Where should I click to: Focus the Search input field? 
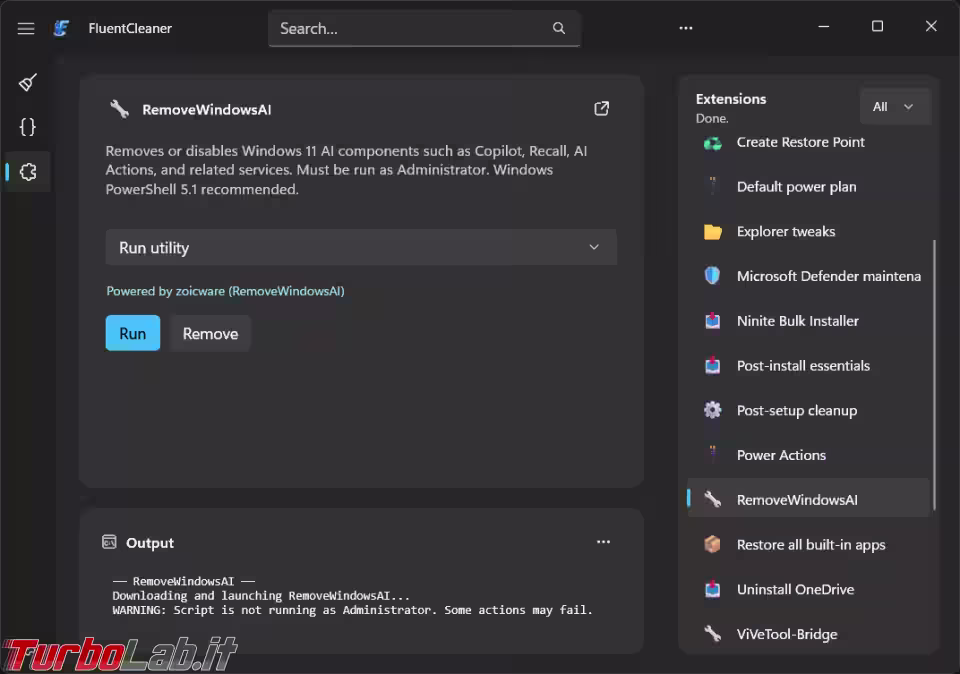click(424, 28)
